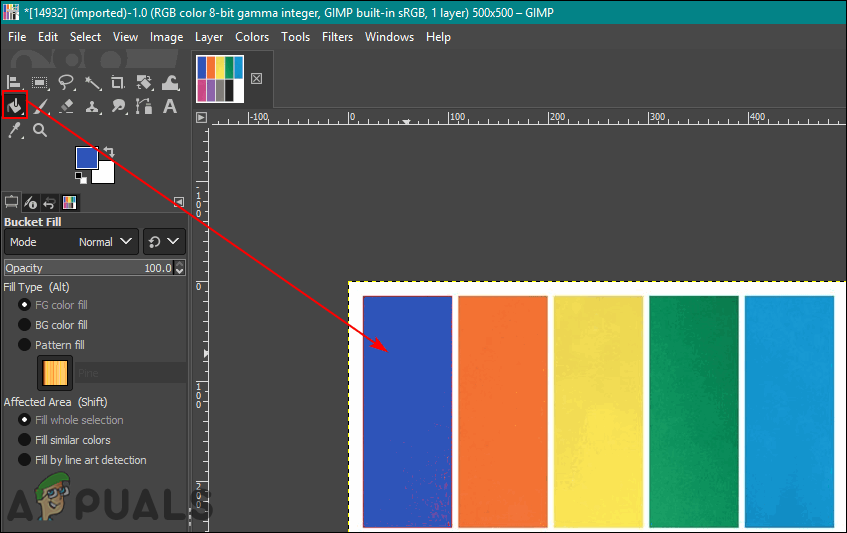Screen dimensions: 847x533
Task: Select the Rectangle Select tool
Action: (x=39, y=83)
